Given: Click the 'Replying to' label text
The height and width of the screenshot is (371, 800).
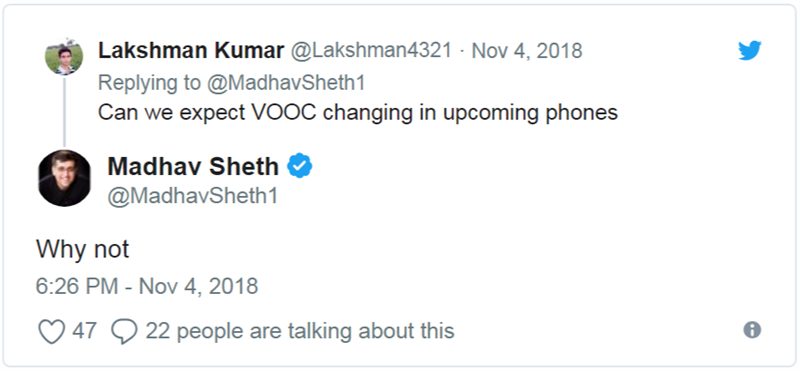Looking at the screenshot, I should 149,83.
